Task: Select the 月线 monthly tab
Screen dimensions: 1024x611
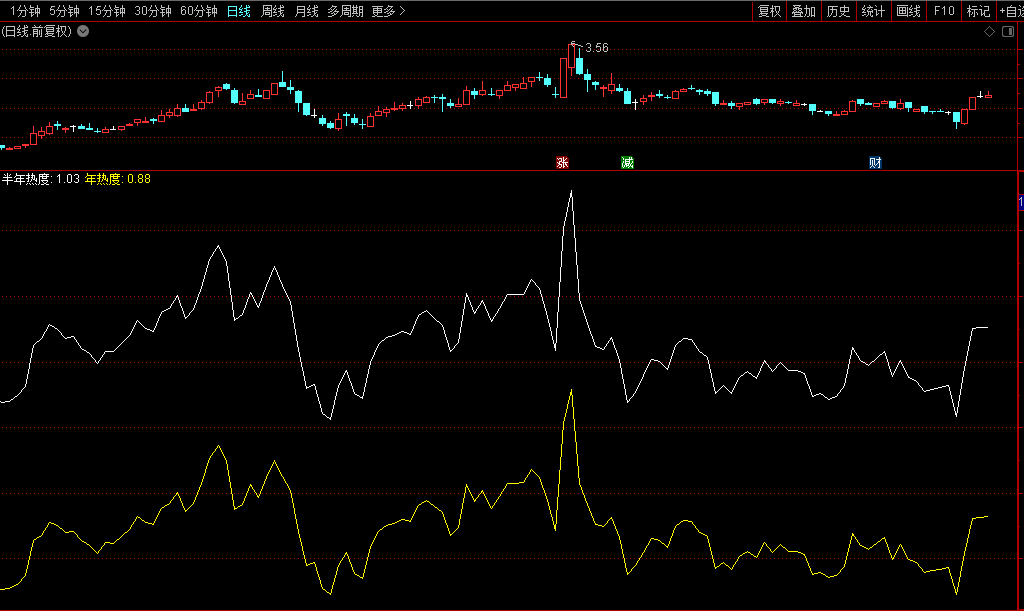Action: click(x=306, y=11)
